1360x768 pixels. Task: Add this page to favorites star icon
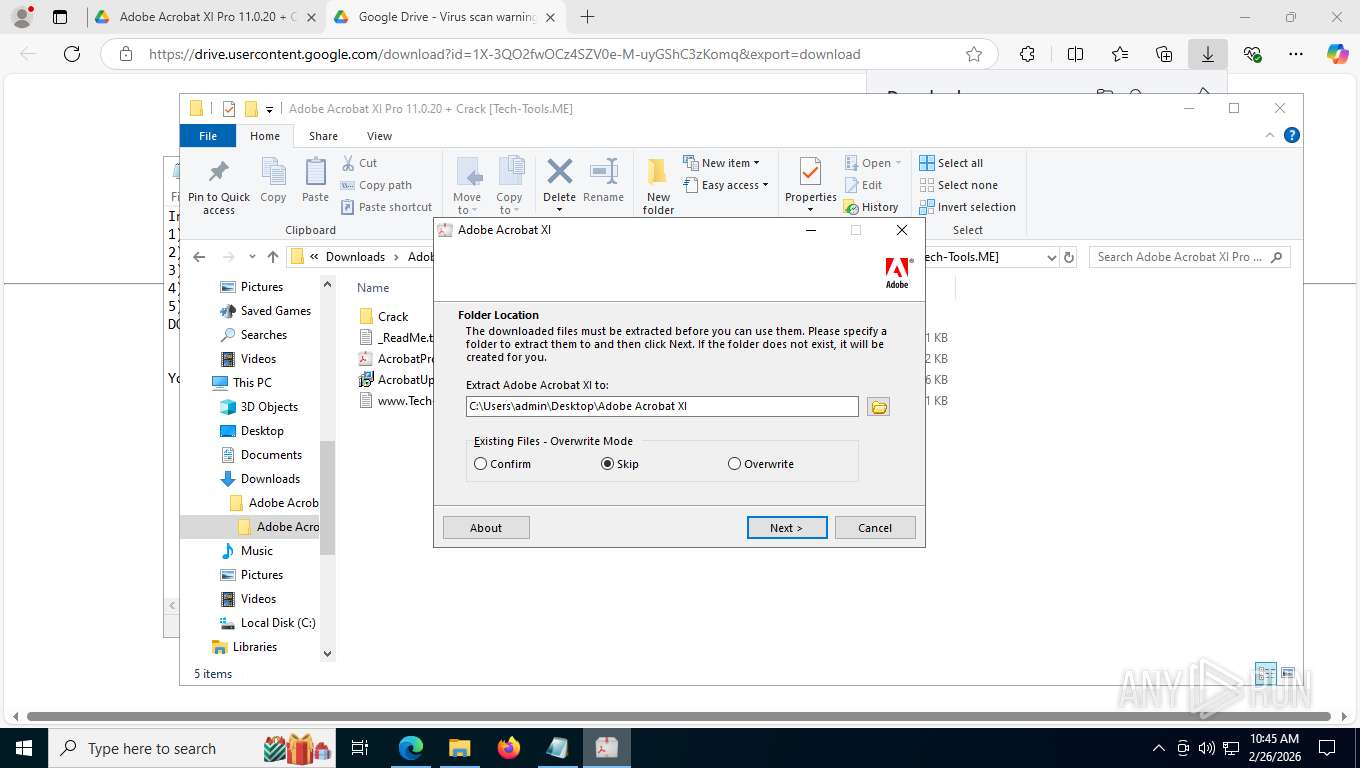point(974,55)
